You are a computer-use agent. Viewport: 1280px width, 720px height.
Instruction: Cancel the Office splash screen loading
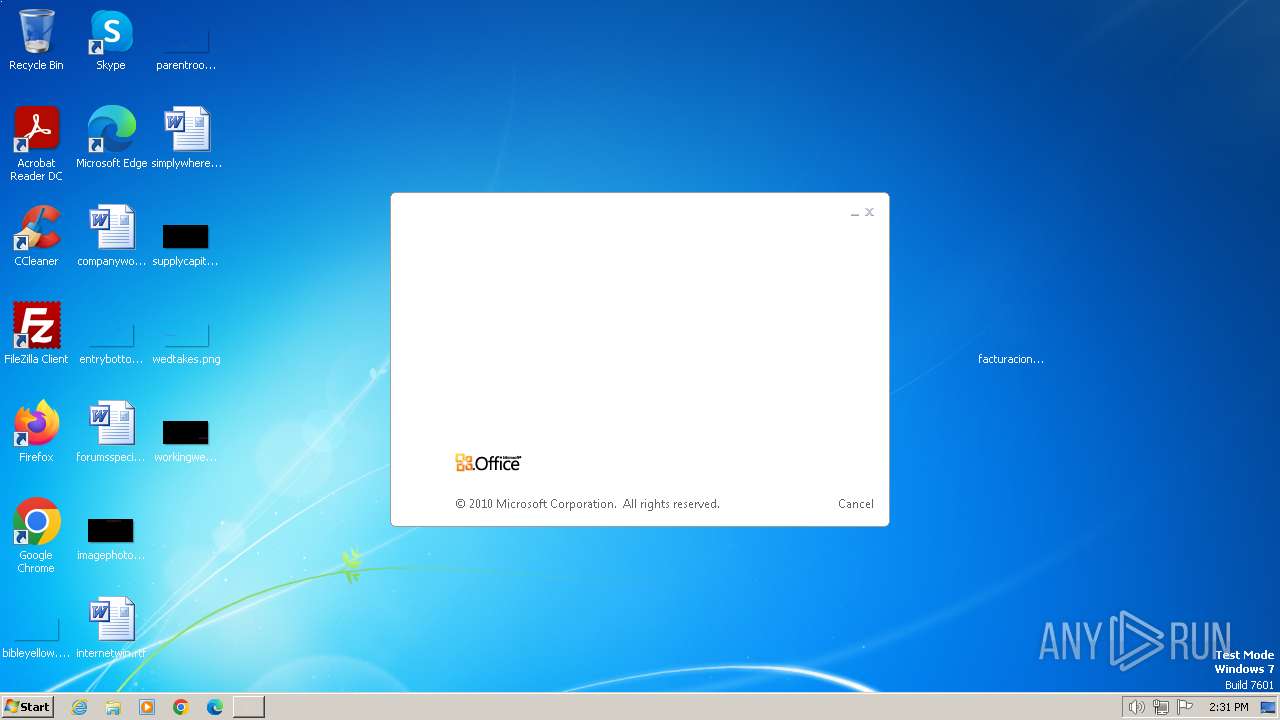click(x=855, y=504)
